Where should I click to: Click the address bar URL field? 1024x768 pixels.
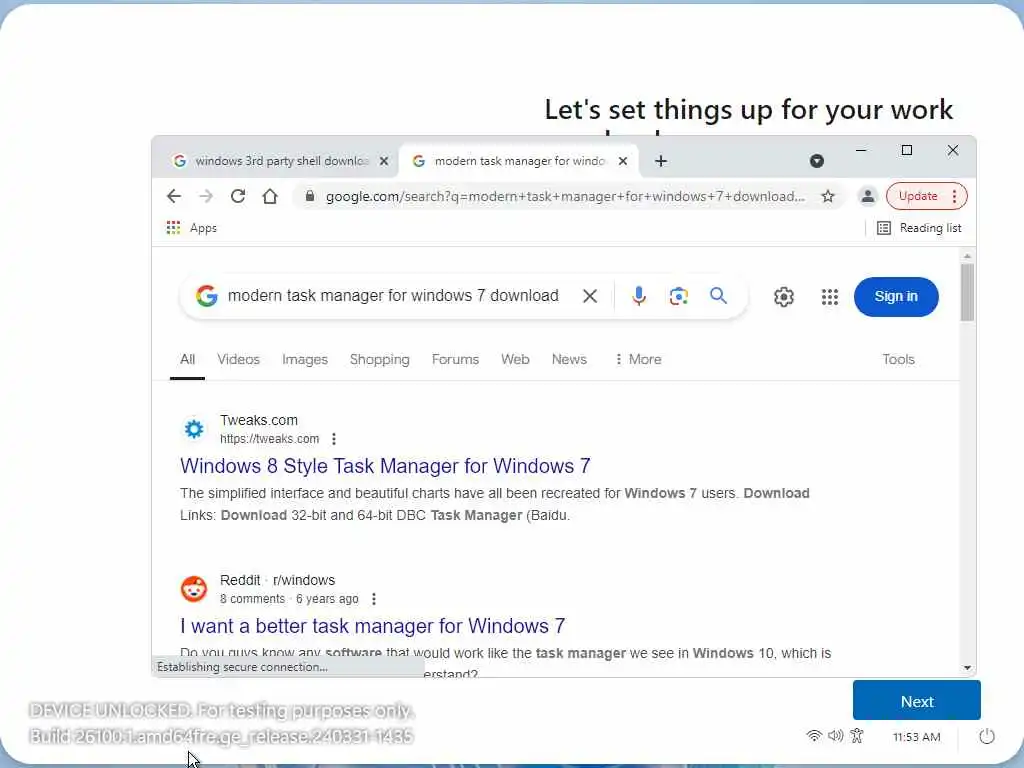[x=565, y=197]
